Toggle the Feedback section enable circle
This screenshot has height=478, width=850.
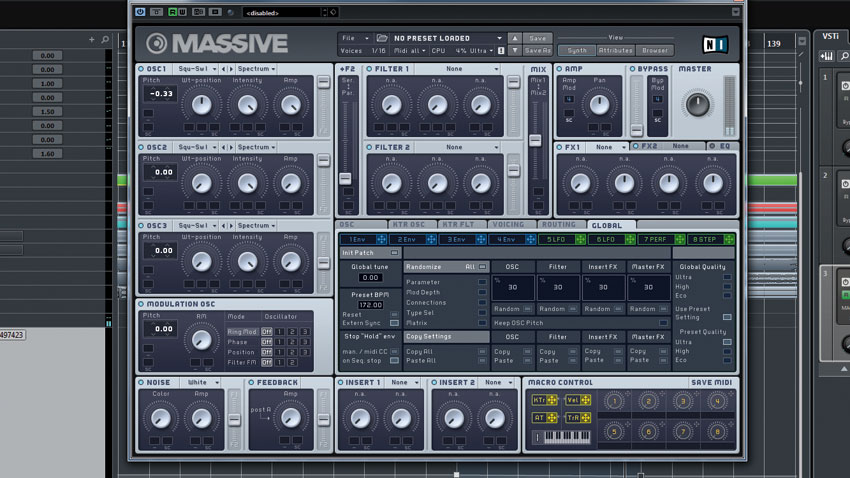pos(252,383)
